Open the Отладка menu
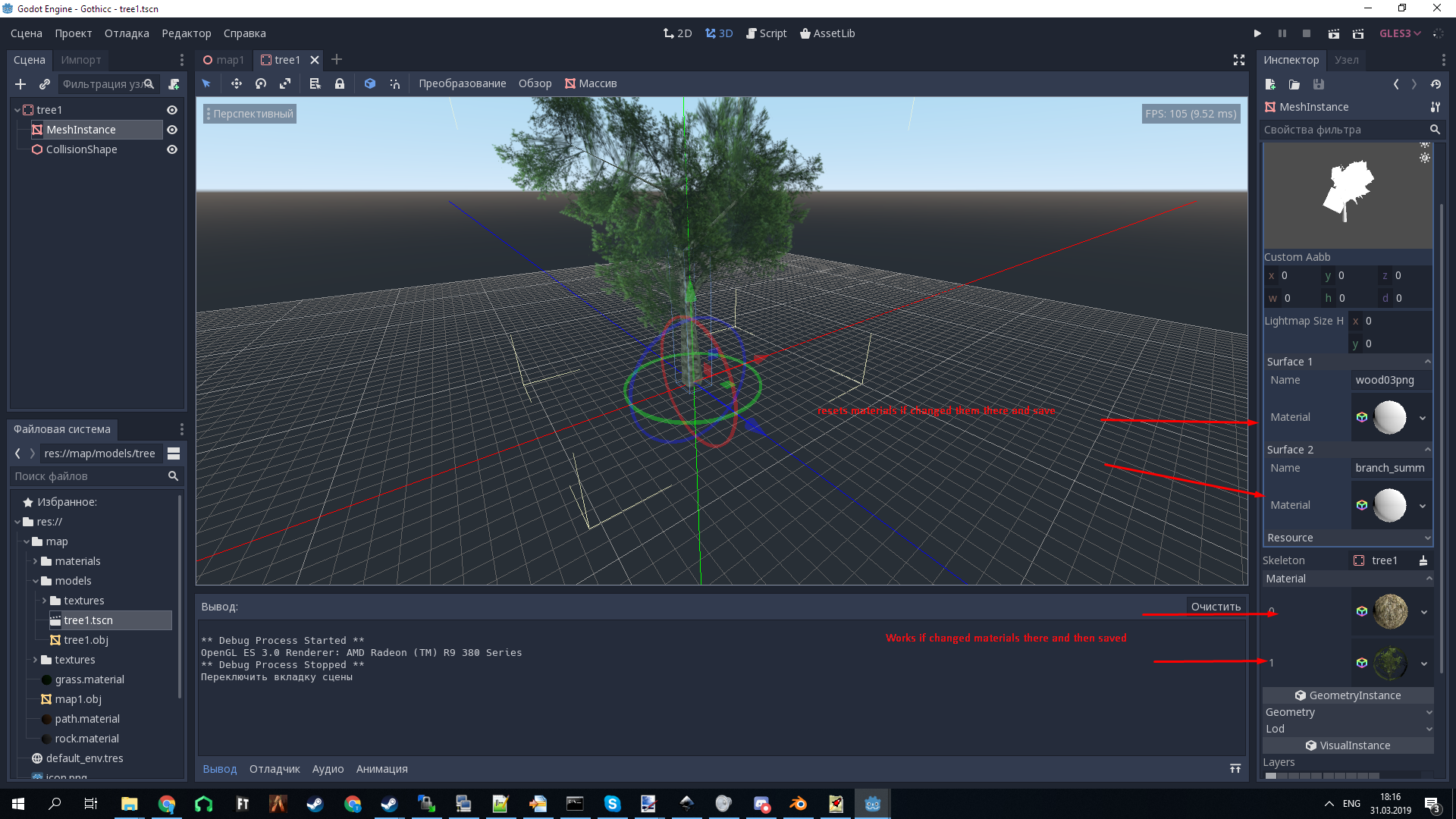 click(x=127, y=33)
